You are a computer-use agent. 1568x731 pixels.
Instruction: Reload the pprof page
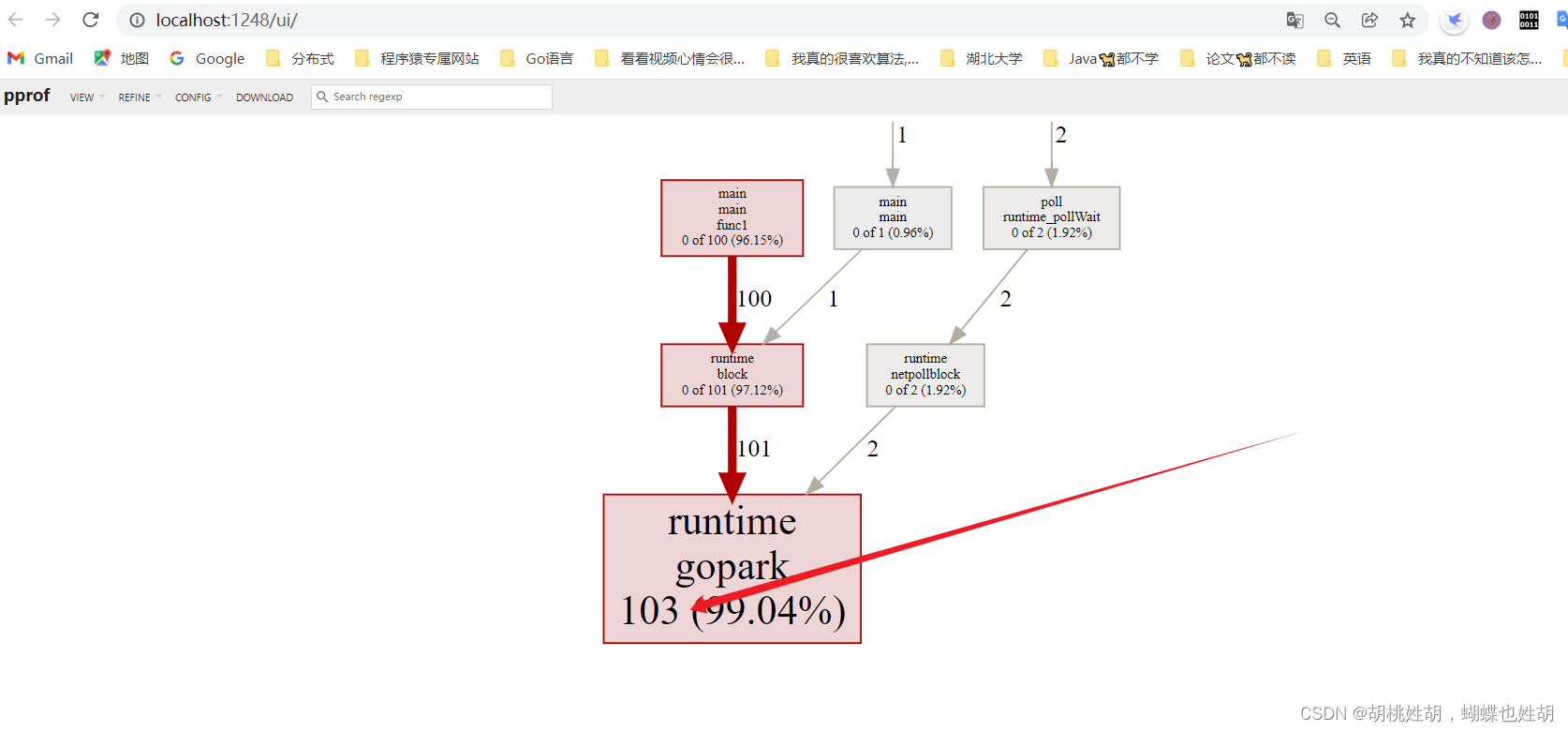[90, 20]
